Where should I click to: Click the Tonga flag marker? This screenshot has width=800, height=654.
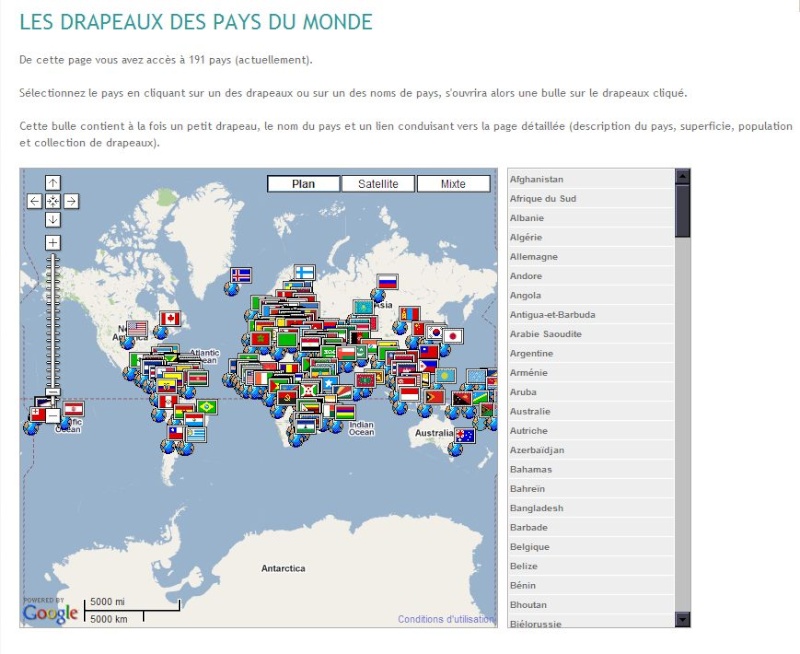click(38, 414)
